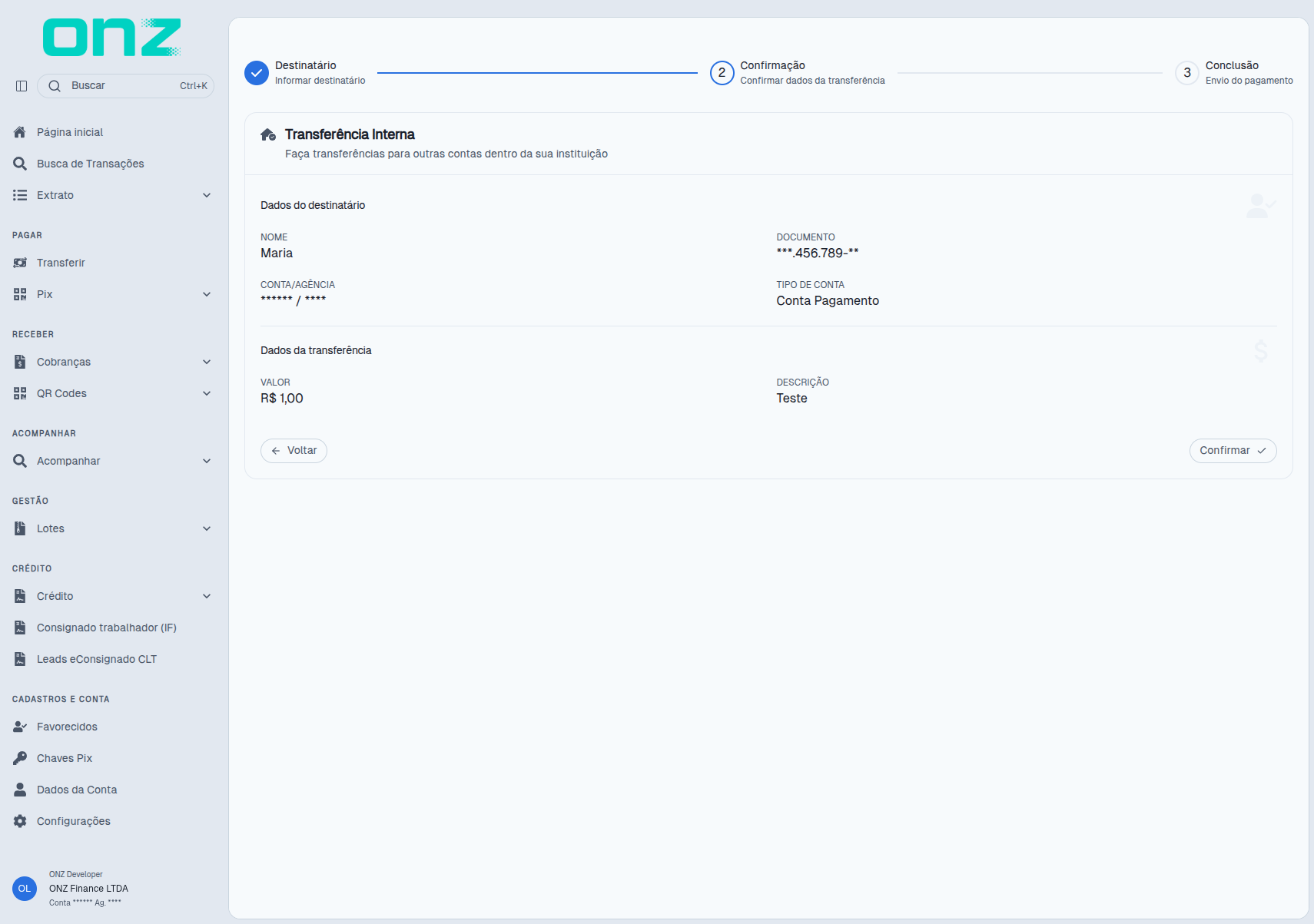
Task: Click the Consignado trabalhador document icon
Action: 20,628
